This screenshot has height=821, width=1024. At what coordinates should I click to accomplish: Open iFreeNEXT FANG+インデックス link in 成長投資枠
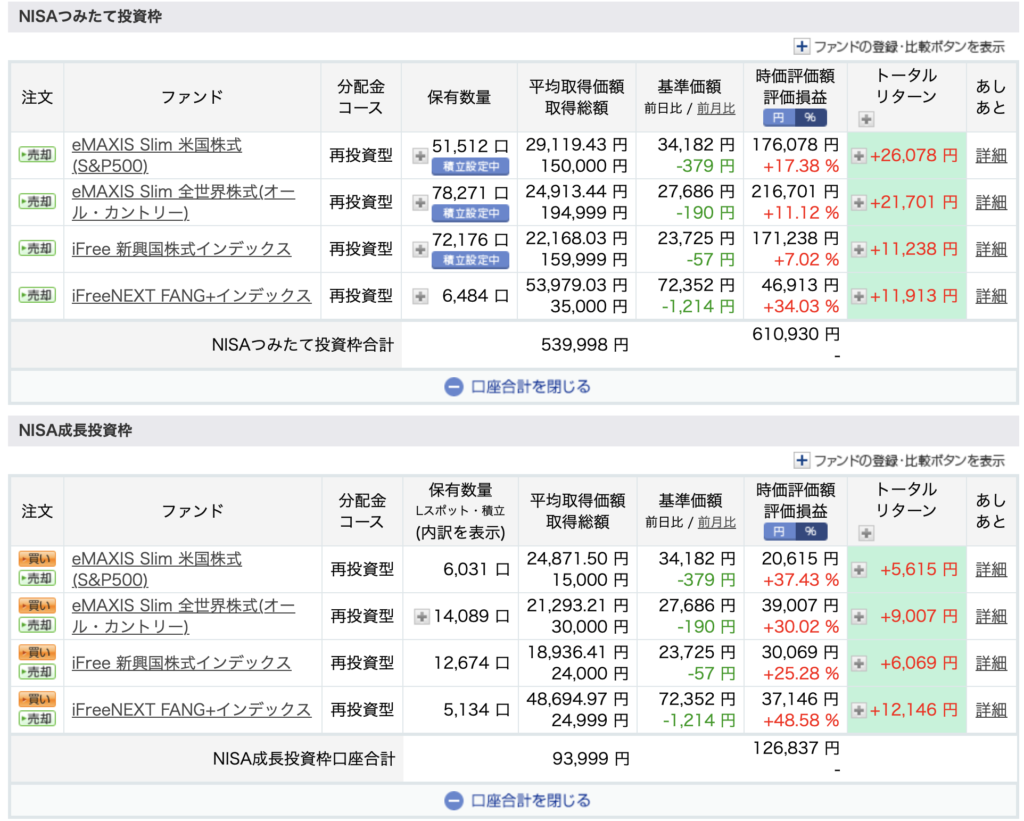pos(191,710)
